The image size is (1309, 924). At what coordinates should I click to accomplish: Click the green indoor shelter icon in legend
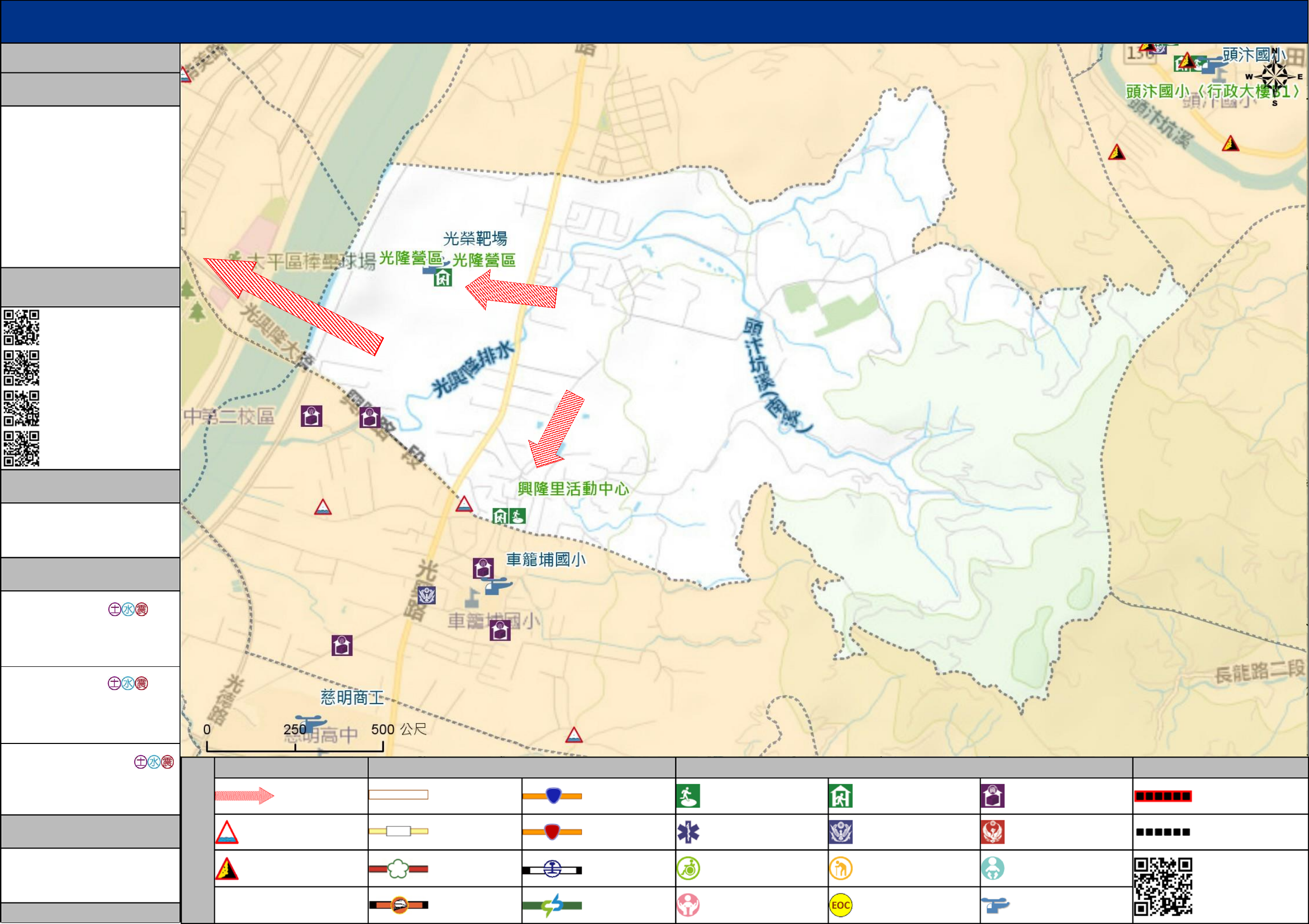coord(841,796)
